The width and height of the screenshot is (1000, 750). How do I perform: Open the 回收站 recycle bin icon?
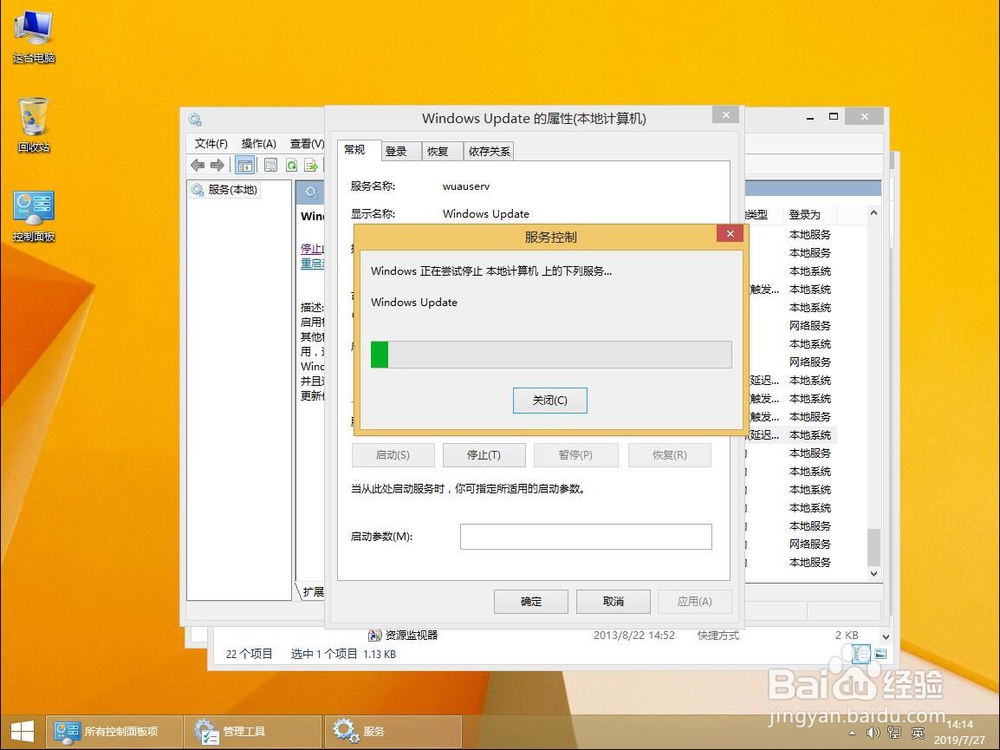point(34,125)
